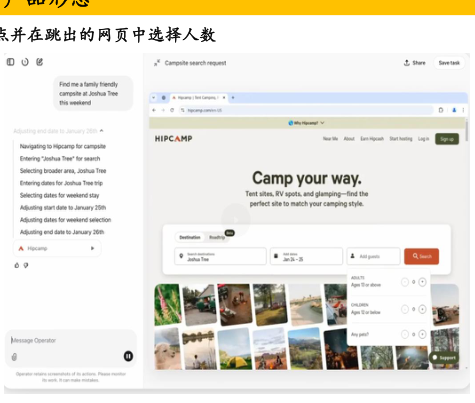This screenshot has width=475, height=403.
Task: Increase the Adults guest count
Action: pyautogui.click(x=422, y=282)
